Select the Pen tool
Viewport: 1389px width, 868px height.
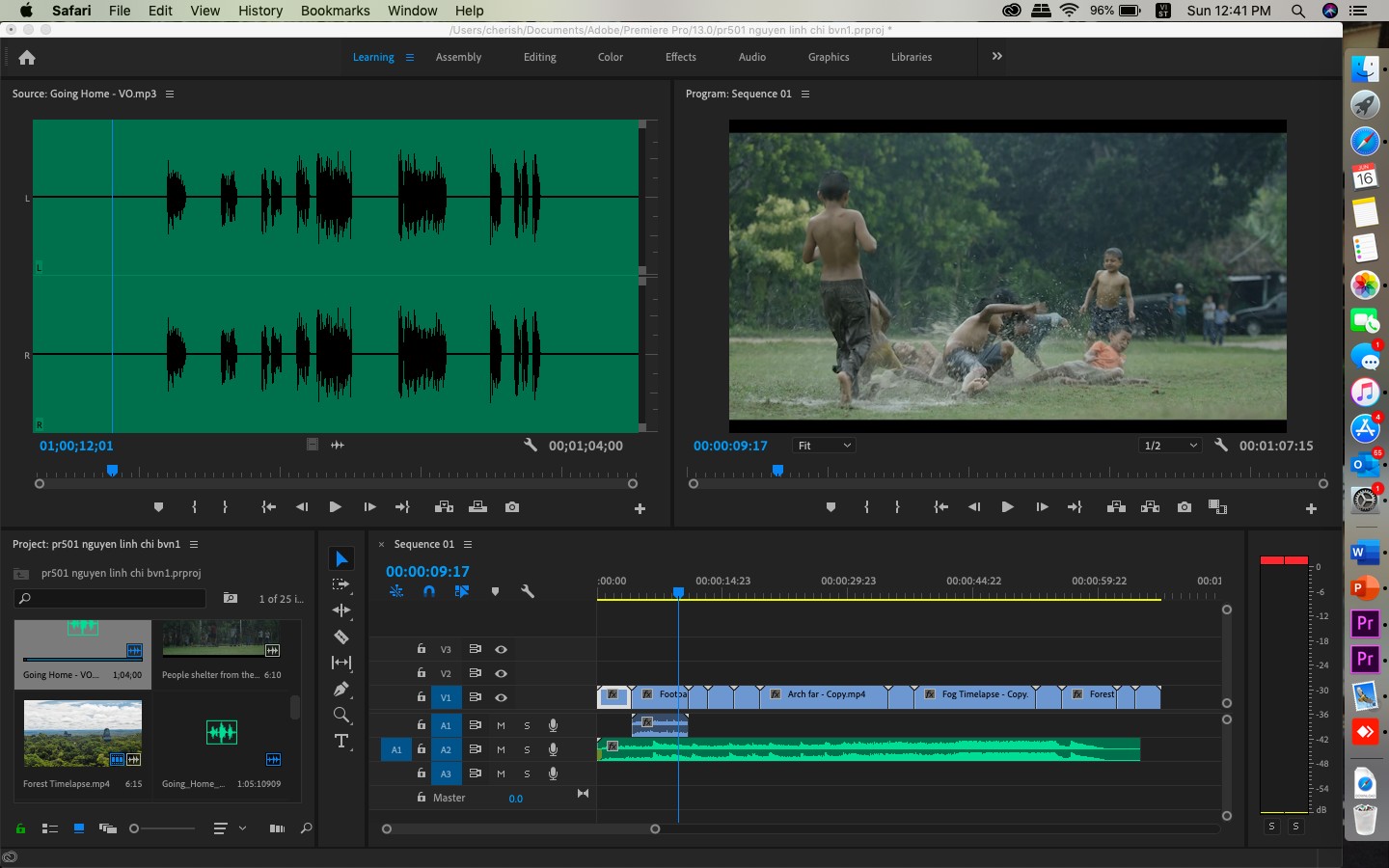click(341, 689)
